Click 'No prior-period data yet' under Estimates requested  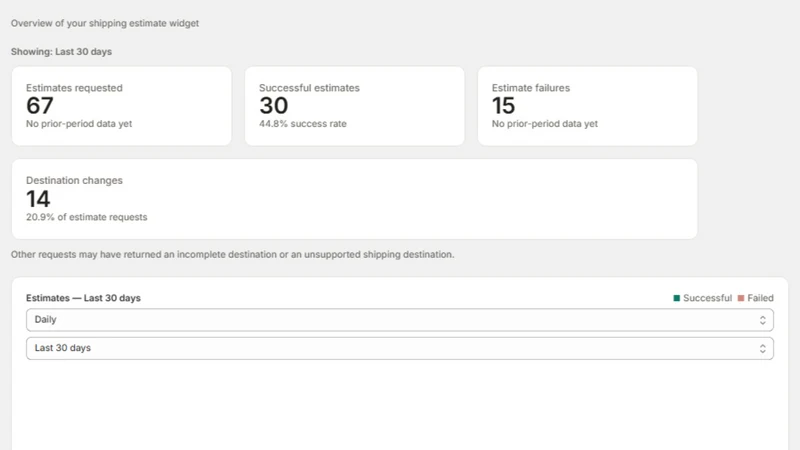tap(79, 124)
